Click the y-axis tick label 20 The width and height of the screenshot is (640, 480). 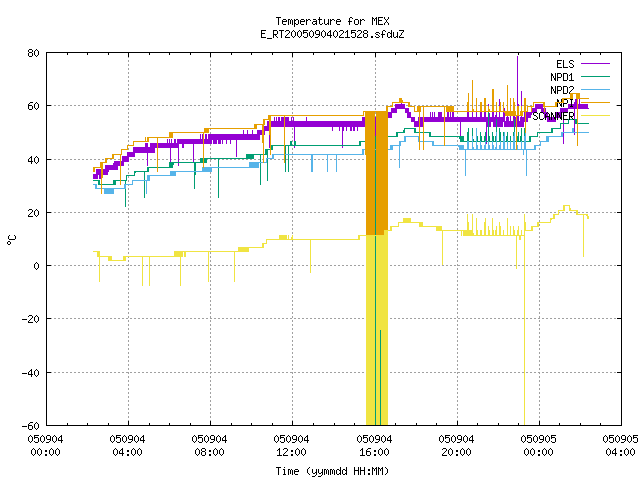tap(33, 213)
